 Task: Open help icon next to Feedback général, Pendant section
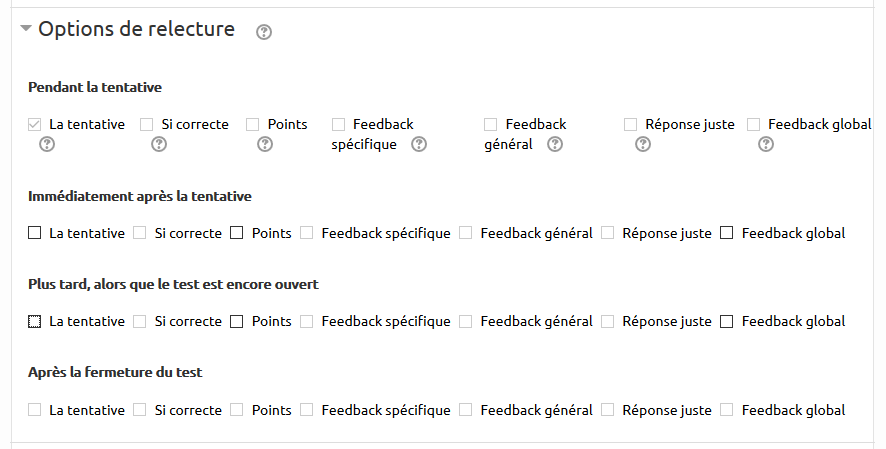pyautogui.click(x=555, y=144)
